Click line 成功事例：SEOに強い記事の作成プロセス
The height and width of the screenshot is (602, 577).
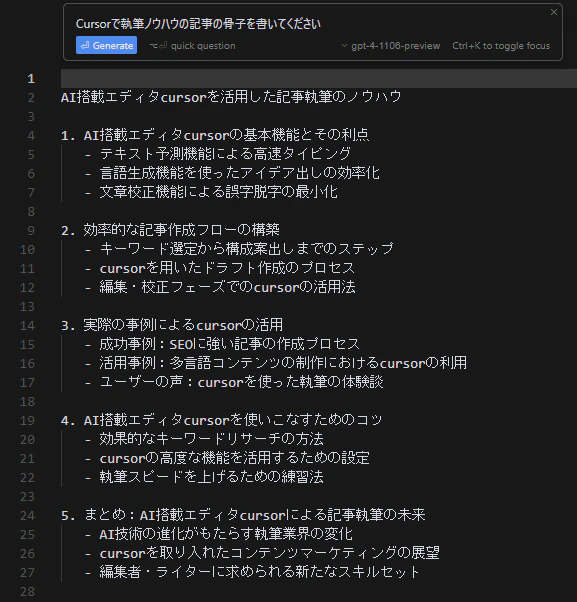230,344
